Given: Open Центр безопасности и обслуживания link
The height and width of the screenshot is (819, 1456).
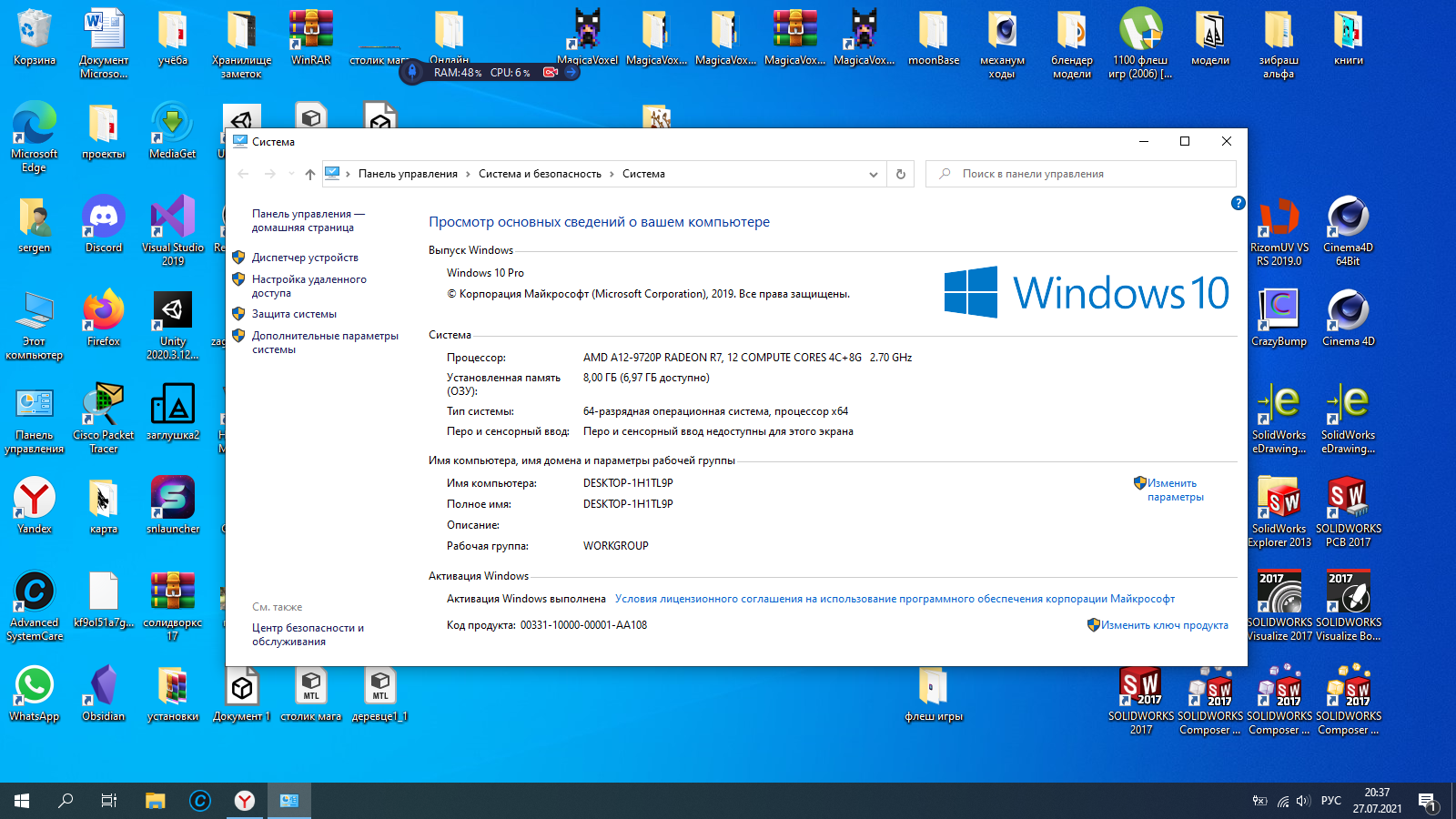Looking at the screenshot, I should [308, 634].
